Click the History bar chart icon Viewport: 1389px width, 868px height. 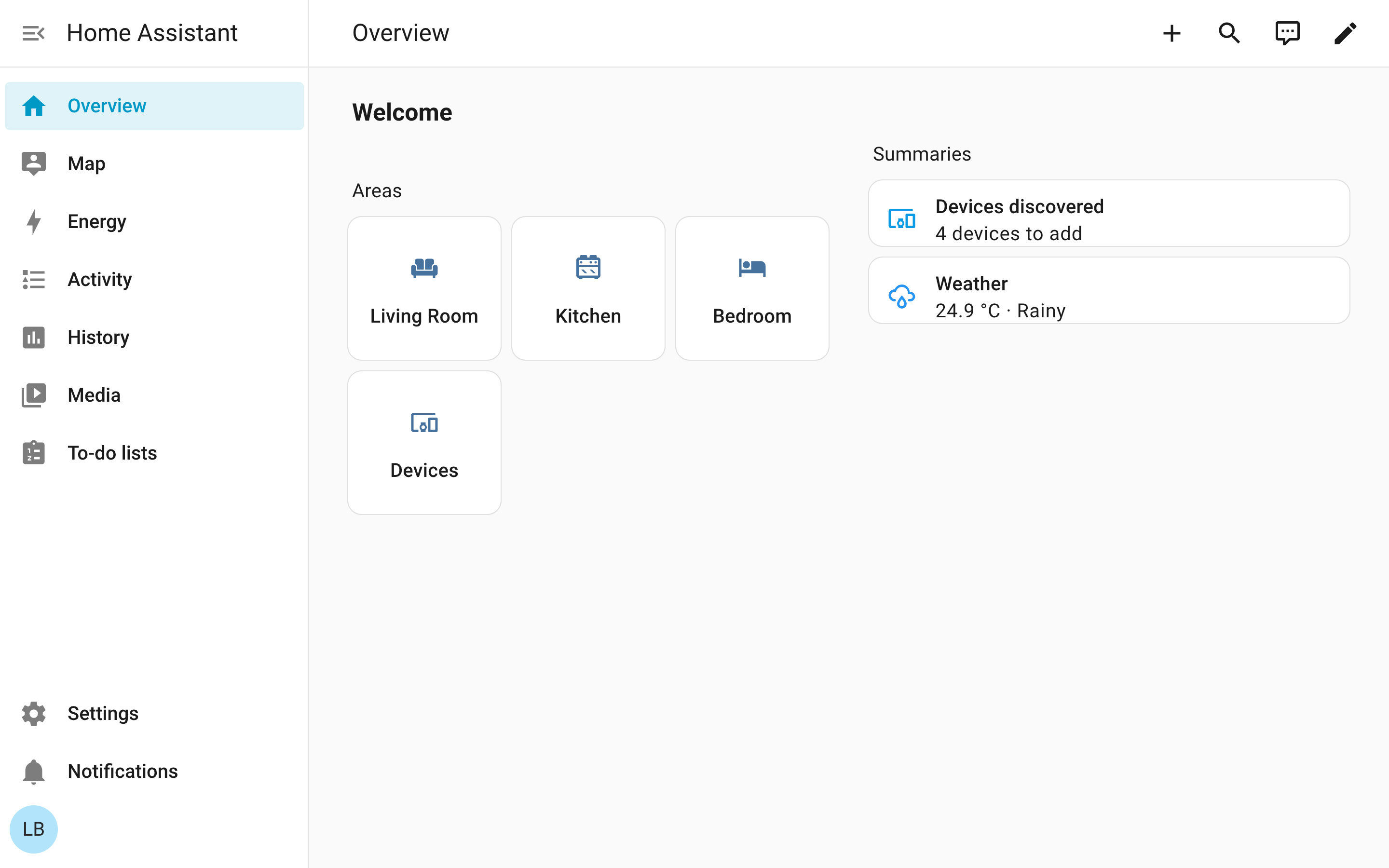point(34,338)
